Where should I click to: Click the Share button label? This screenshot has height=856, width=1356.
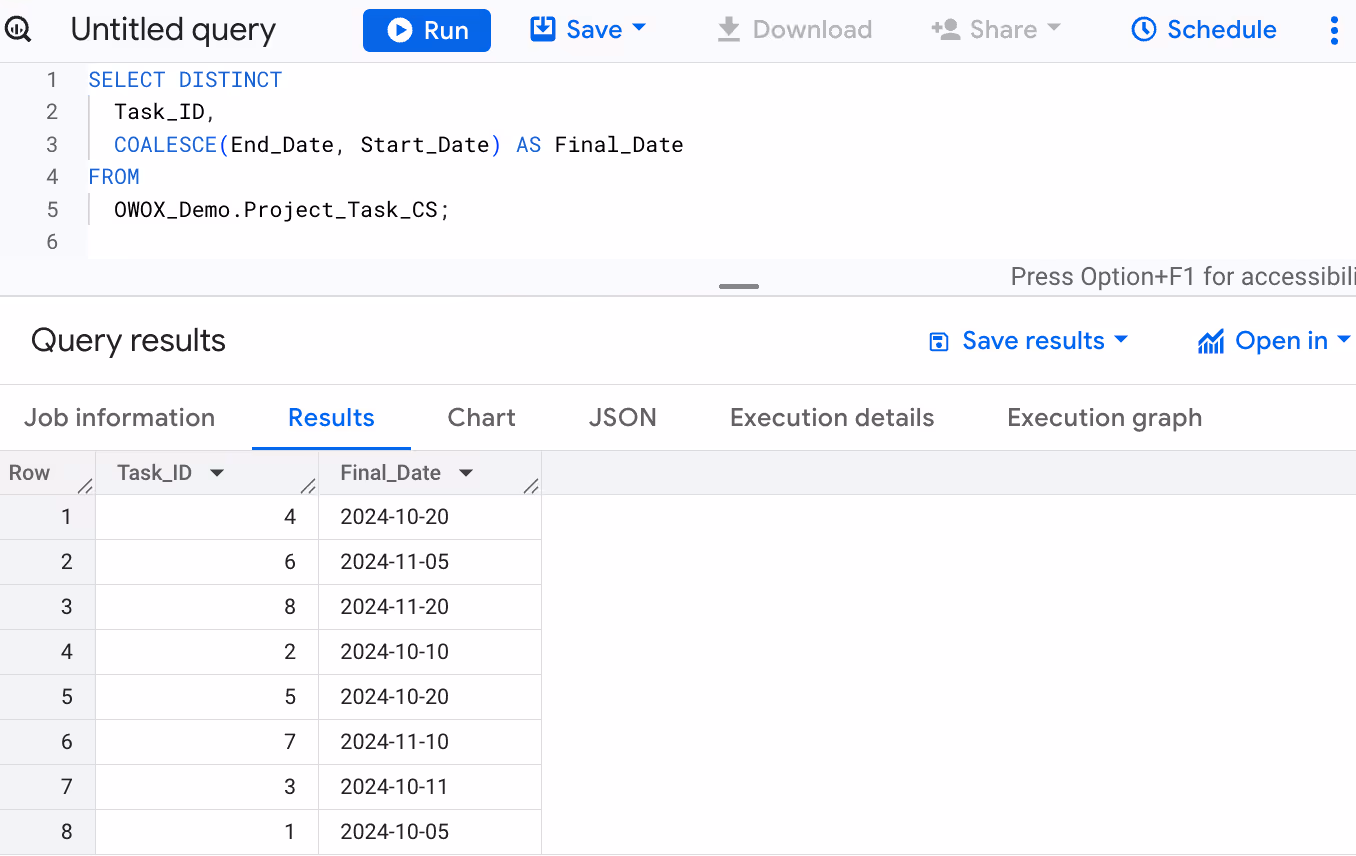1003,30
